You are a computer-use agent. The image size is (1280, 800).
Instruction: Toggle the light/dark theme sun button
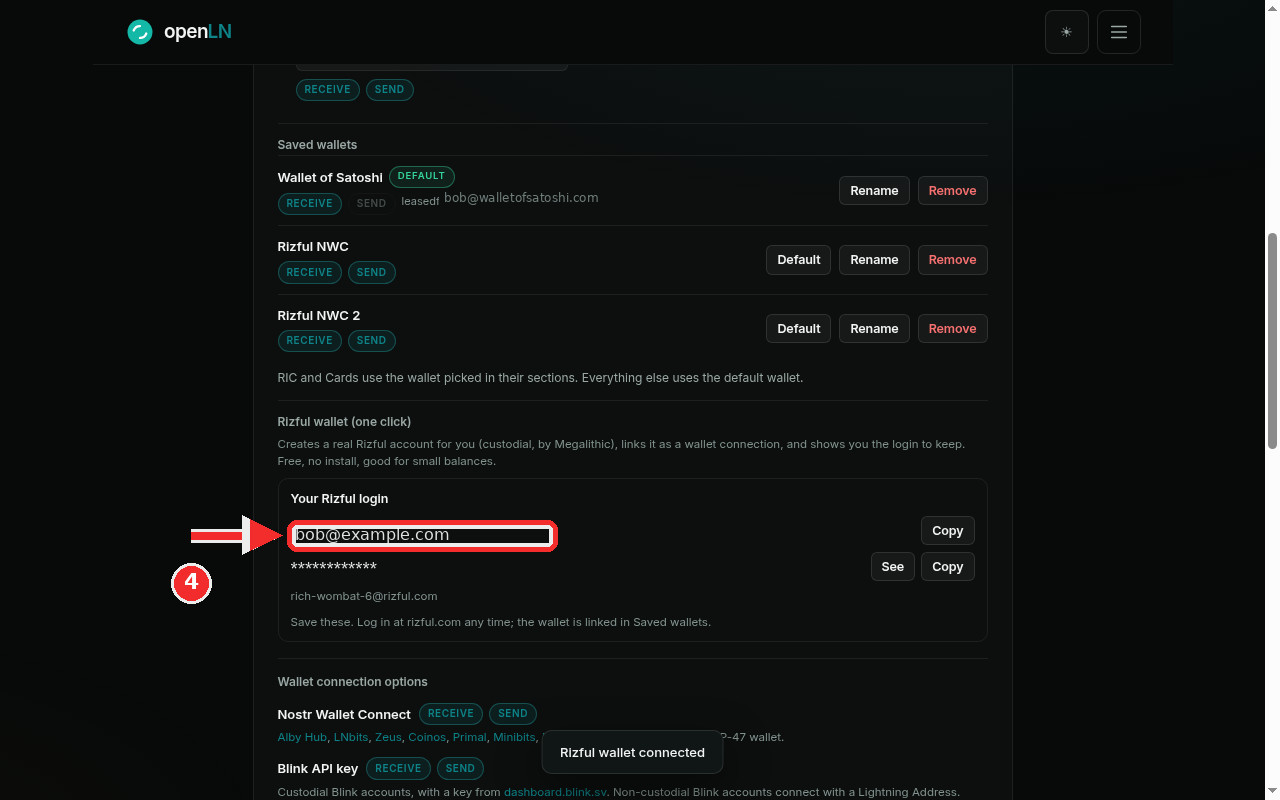point(1067,32)
